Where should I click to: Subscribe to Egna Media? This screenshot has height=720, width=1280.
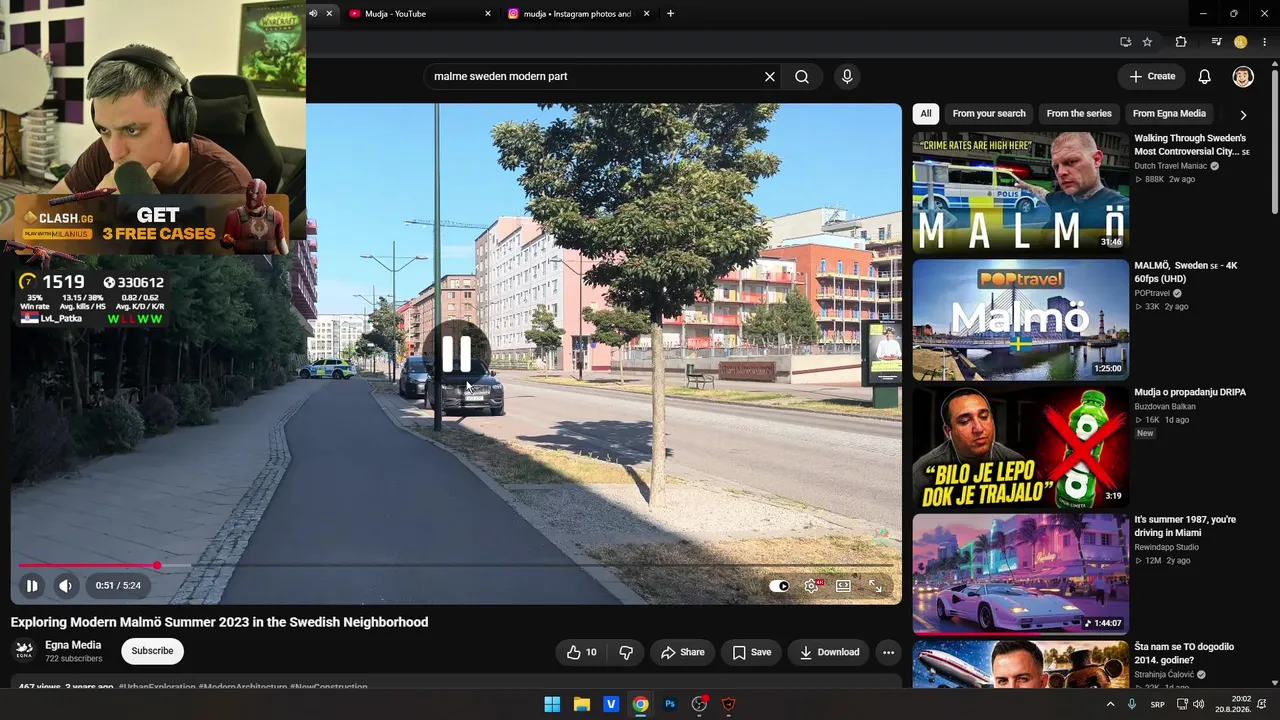[x=152, y=651]
